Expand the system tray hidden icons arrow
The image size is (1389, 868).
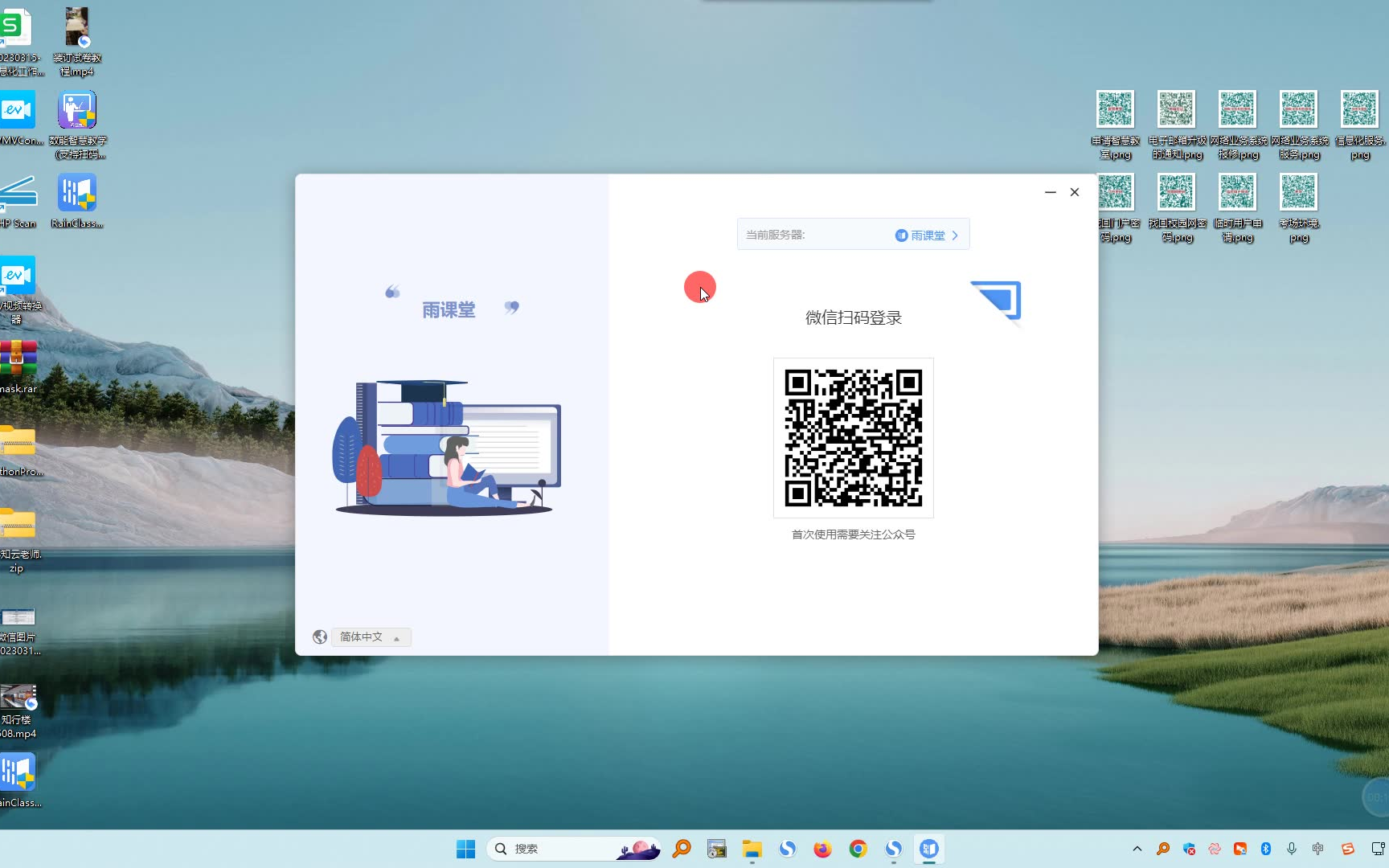click(1137, 849)
